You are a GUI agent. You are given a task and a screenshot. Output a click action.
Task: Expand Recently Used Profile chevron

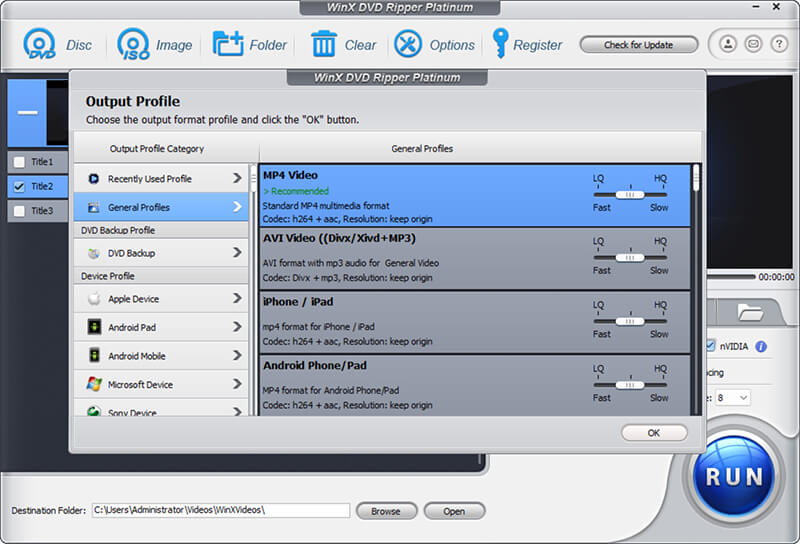point(237,178)
